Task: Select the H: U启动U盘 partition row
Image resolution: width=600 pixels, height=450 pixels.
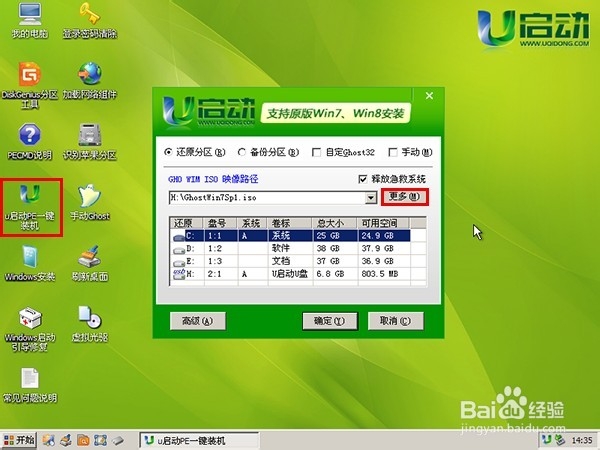Action: [x=291, y=274]
